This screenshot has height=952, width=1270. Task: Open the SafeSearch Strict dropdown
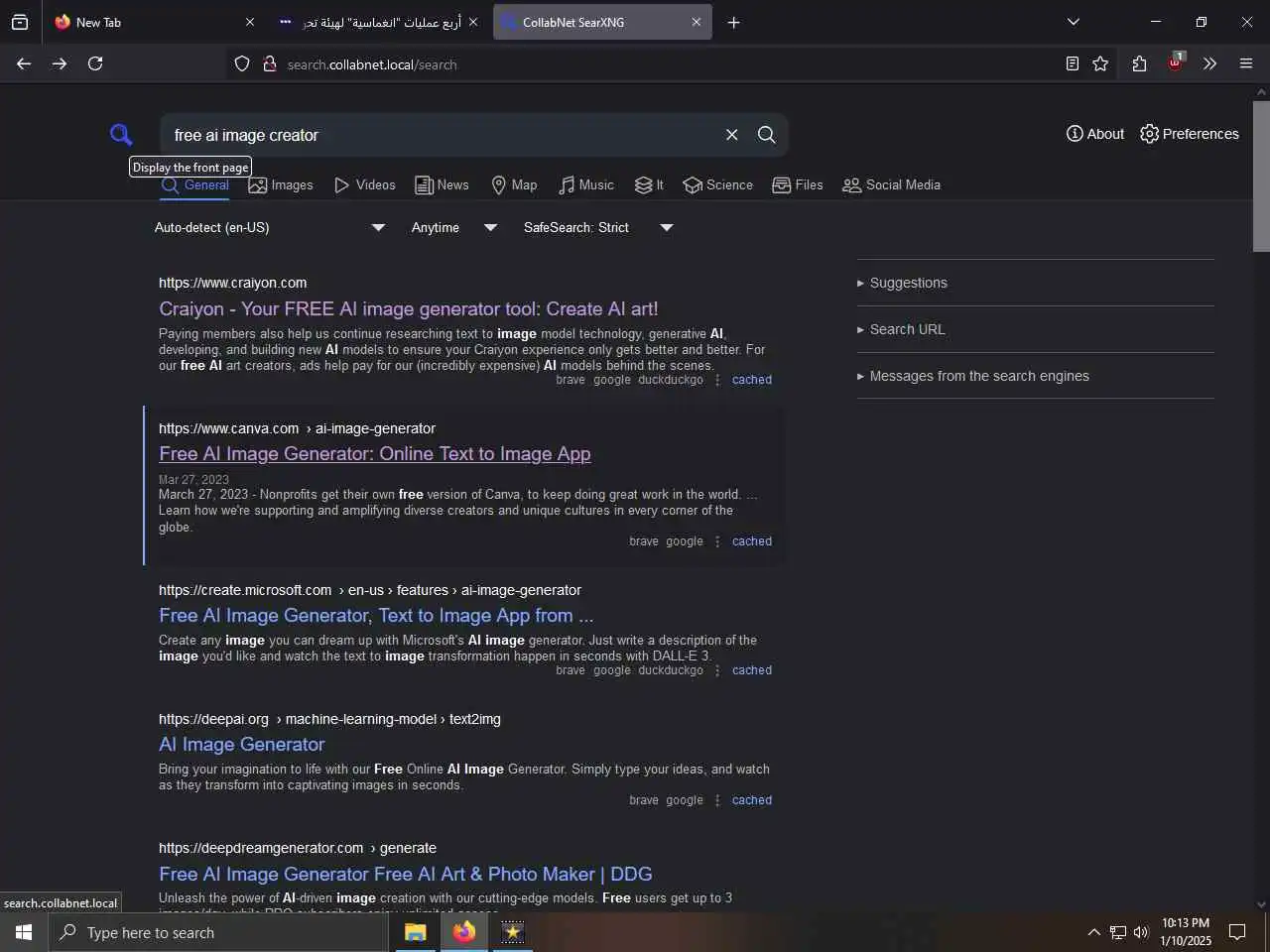[x=598, y=227]
